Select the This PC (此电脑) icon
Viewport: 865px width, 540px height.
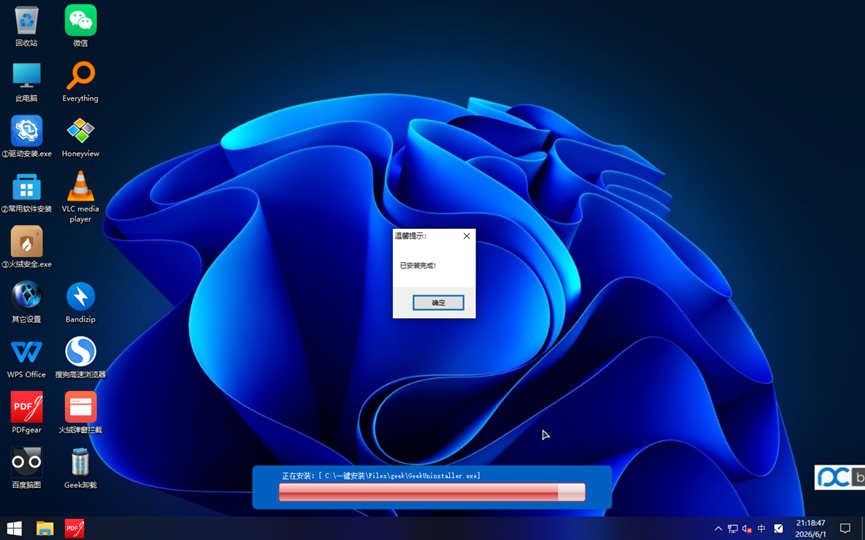pos(26,82)
